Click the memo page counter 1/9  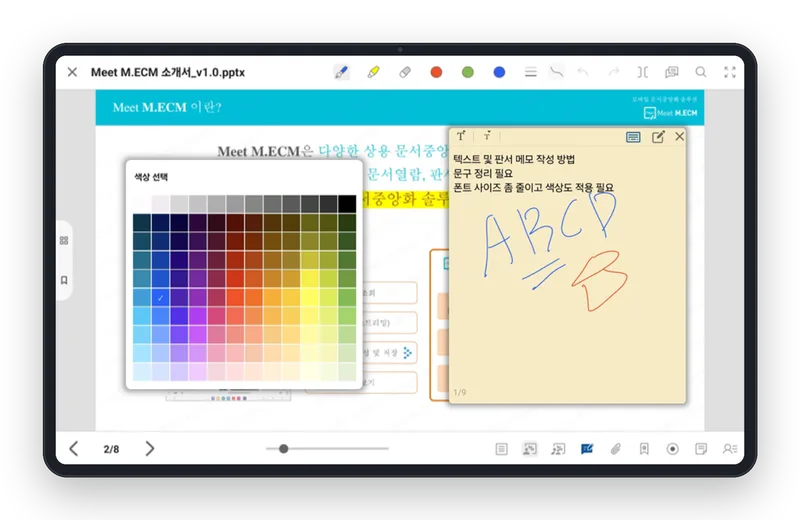click(x=460, y=392)
